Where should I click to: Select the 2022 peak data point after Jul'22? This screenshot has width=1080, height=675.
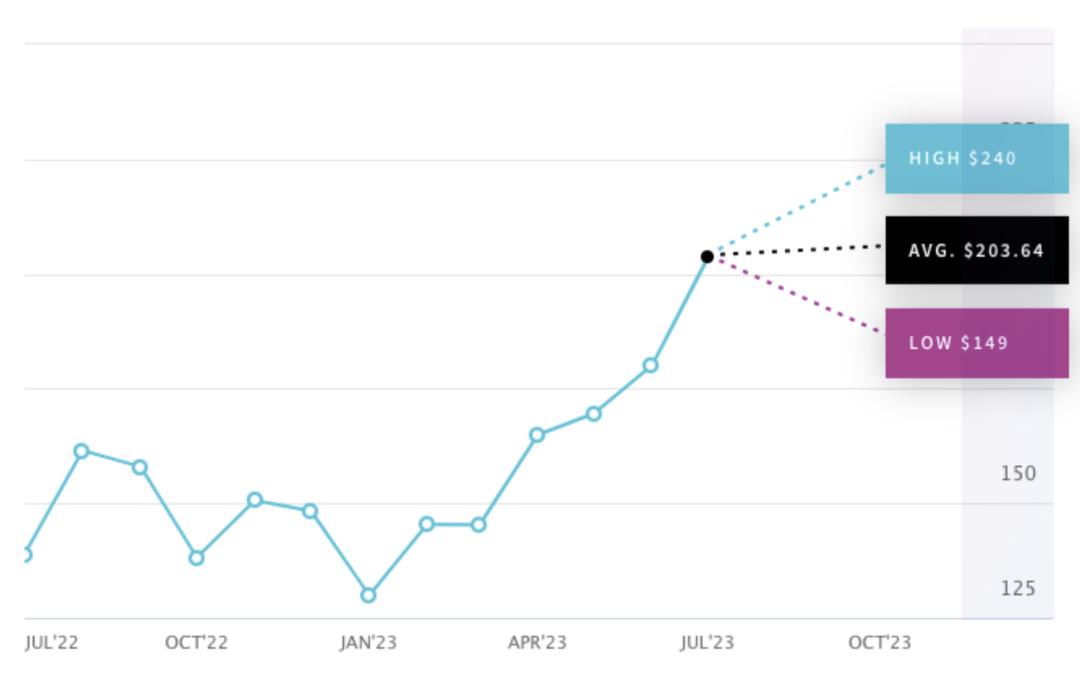pyautogui.click(x=82, y=451)
